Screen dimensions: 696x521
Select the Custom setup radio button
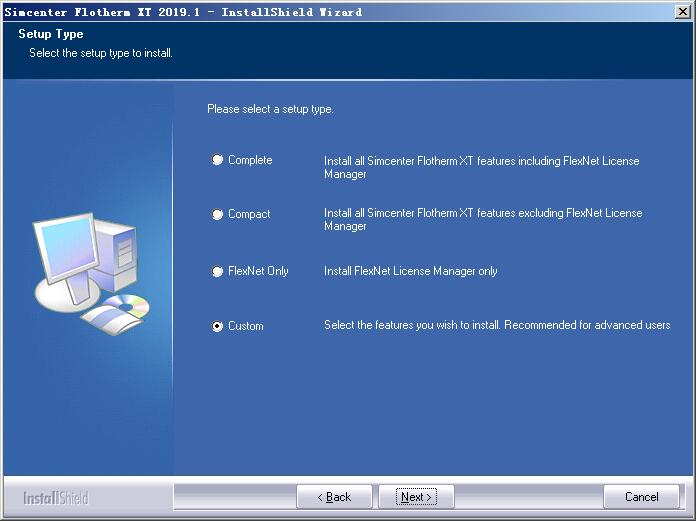tap(217, 327)
